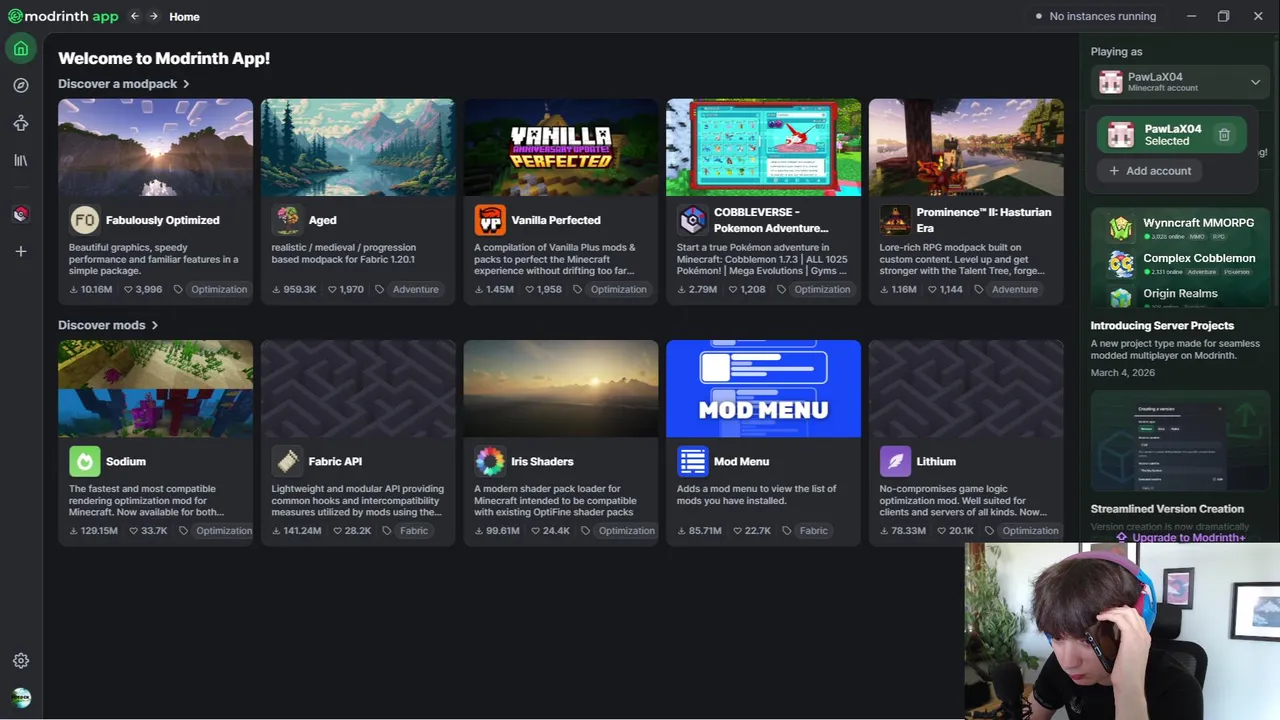Click Add account button
Image resolution: width=1280 pixels, height=720 pixels.
(1150, 171)
